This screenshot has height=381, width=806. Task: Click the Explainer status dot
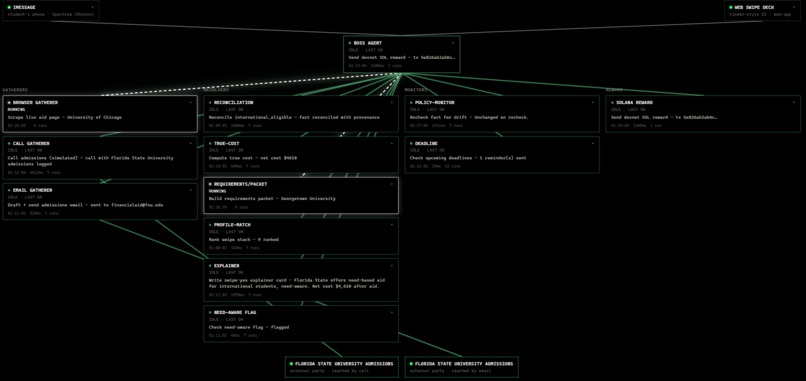210,265
